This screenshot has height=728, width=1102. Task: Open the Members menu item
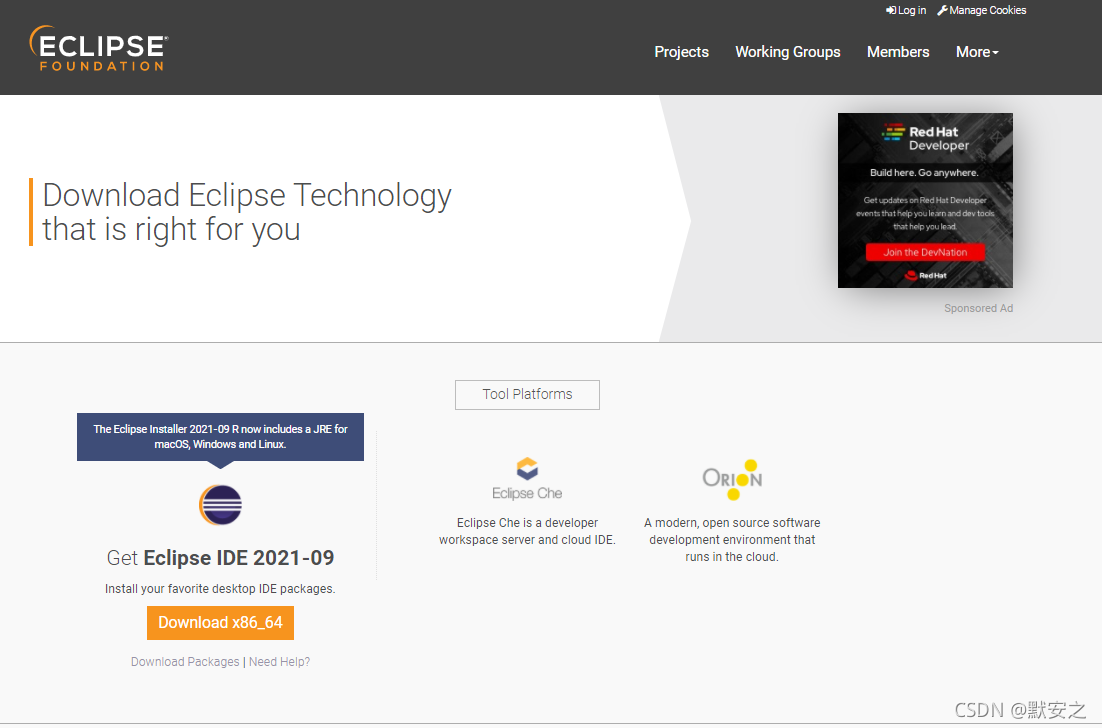point(898,52)
